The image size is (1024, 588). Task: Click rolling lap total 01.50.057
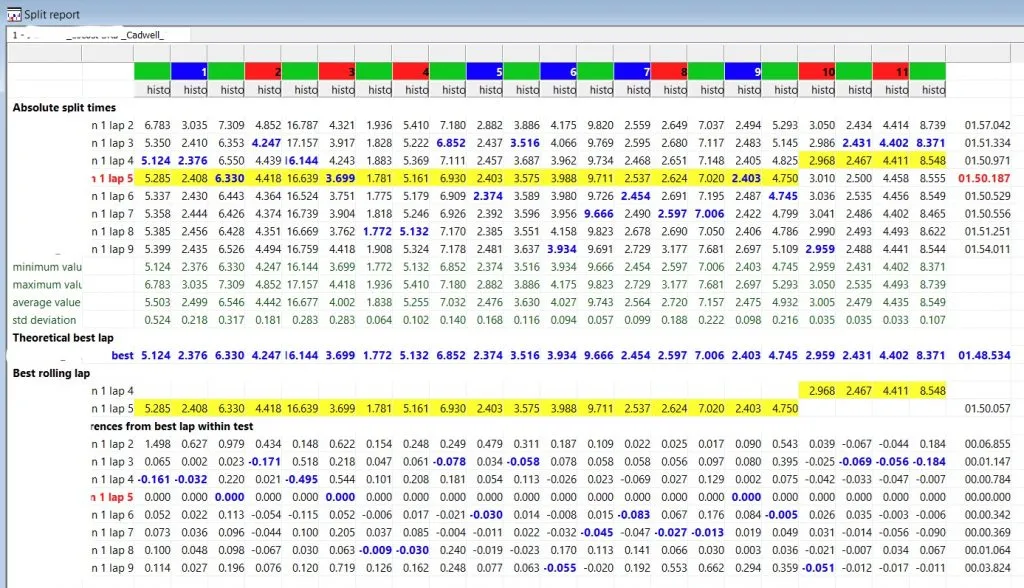pyautogui.click(x=987, y=408)
